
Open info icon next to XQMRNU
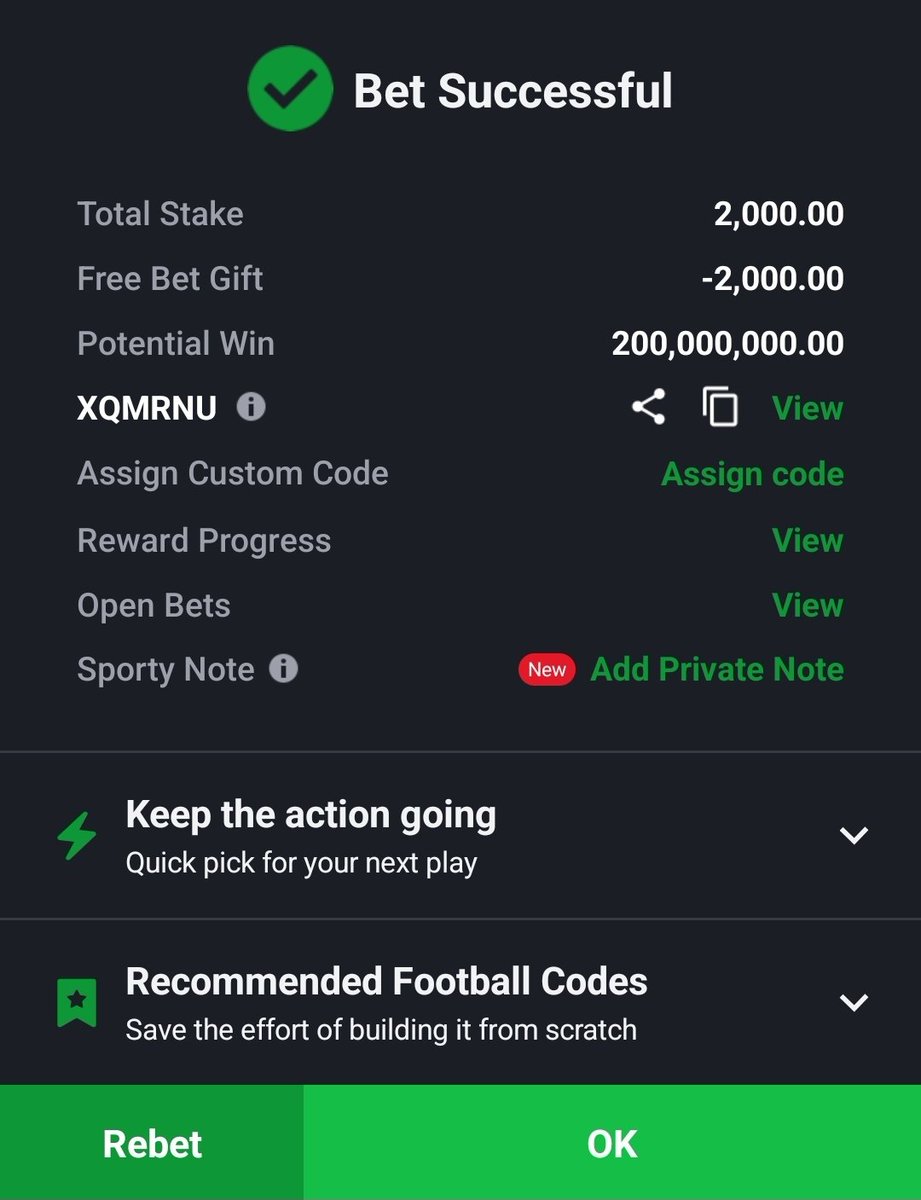click(251, 407)
